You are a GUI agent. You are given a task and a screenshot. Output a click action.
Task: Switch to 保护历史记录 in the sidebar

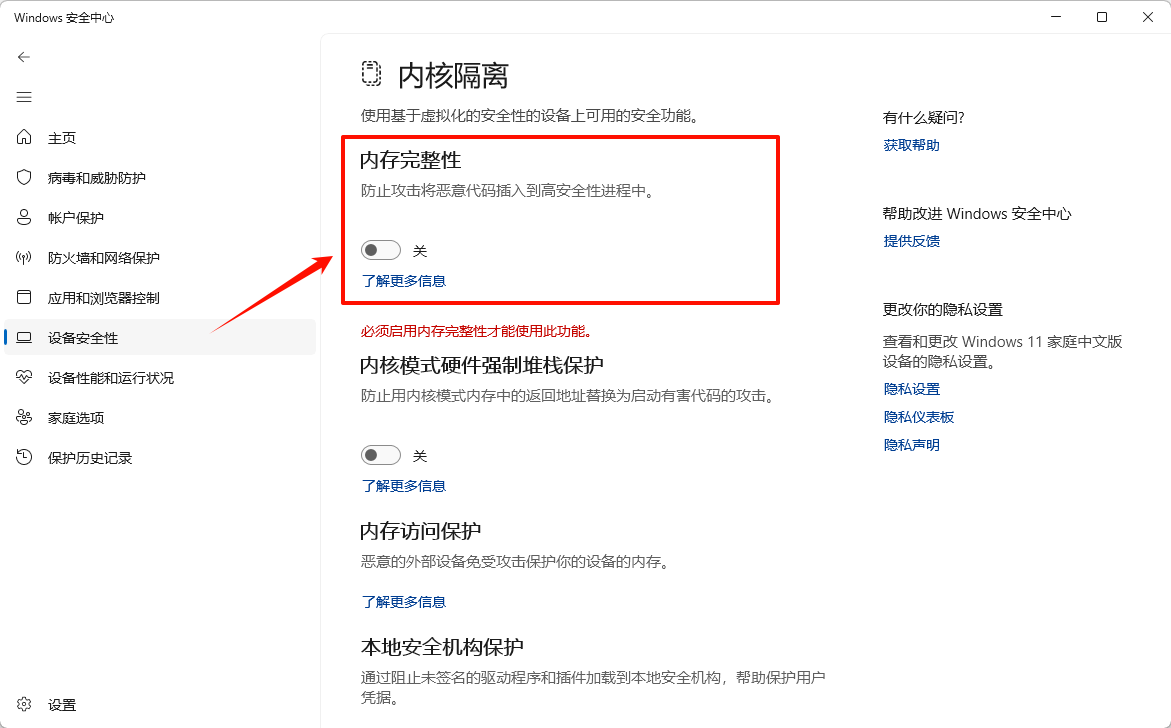tap(90, 457)
